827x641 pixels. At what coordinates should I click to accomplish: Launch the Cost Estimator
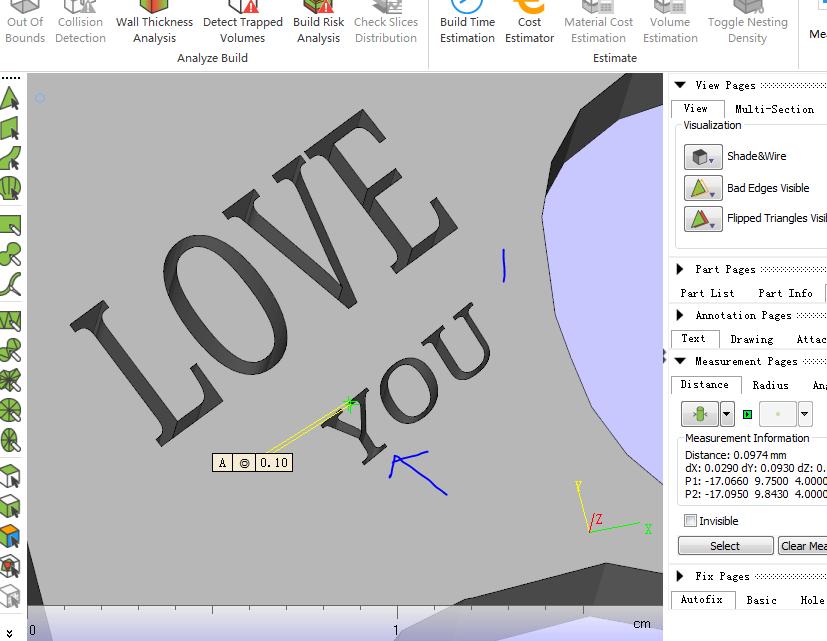pos(529,23)
